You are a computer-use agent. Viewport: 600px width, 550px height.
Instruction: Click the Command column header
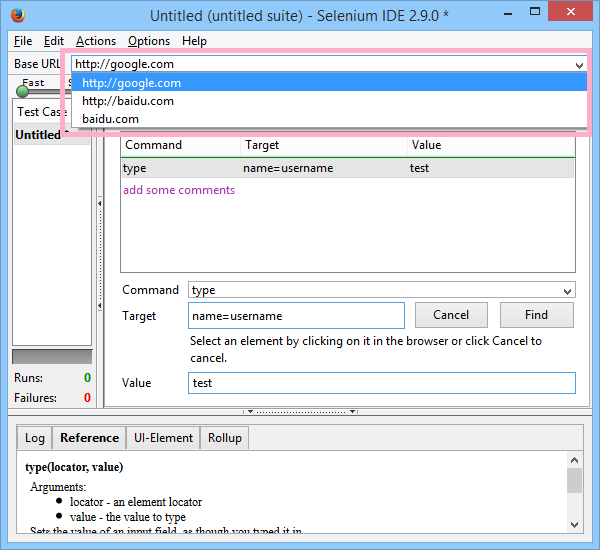(x=181, y=145)
